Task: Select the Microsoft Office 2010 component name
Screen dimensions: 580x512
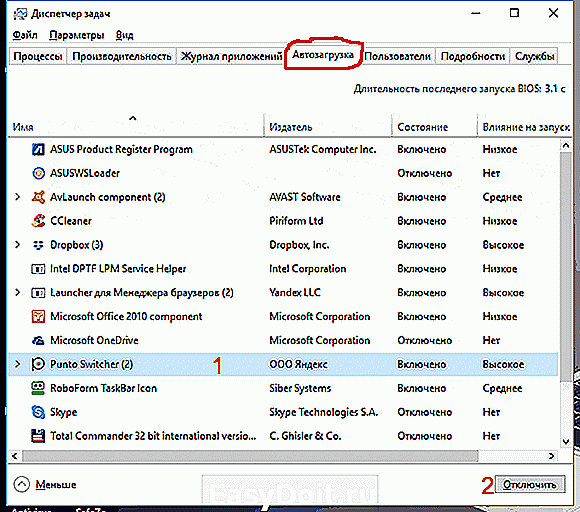Action: click(126, 317)
